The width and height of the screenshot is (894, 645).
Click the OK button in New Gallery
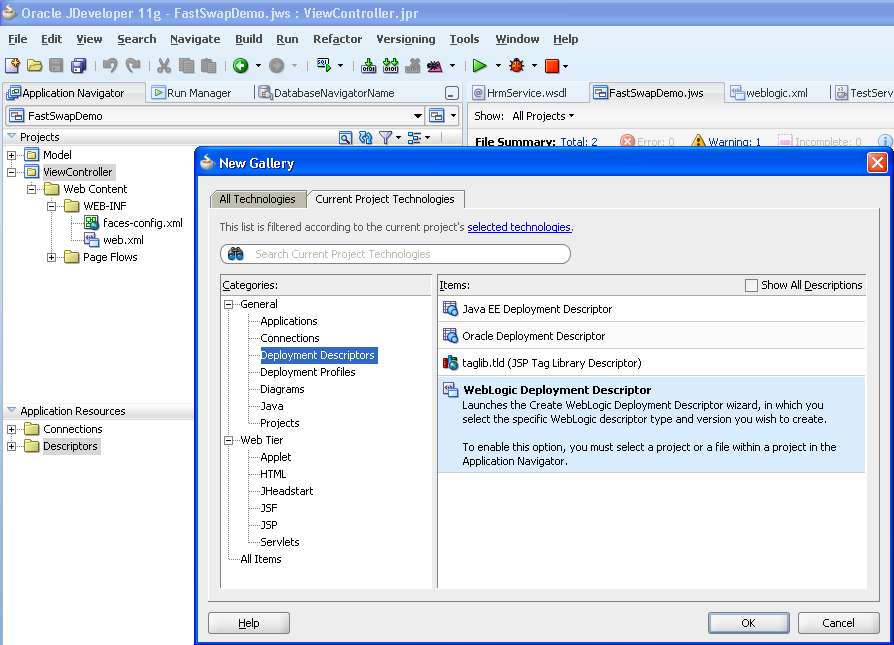pos(748,623)
